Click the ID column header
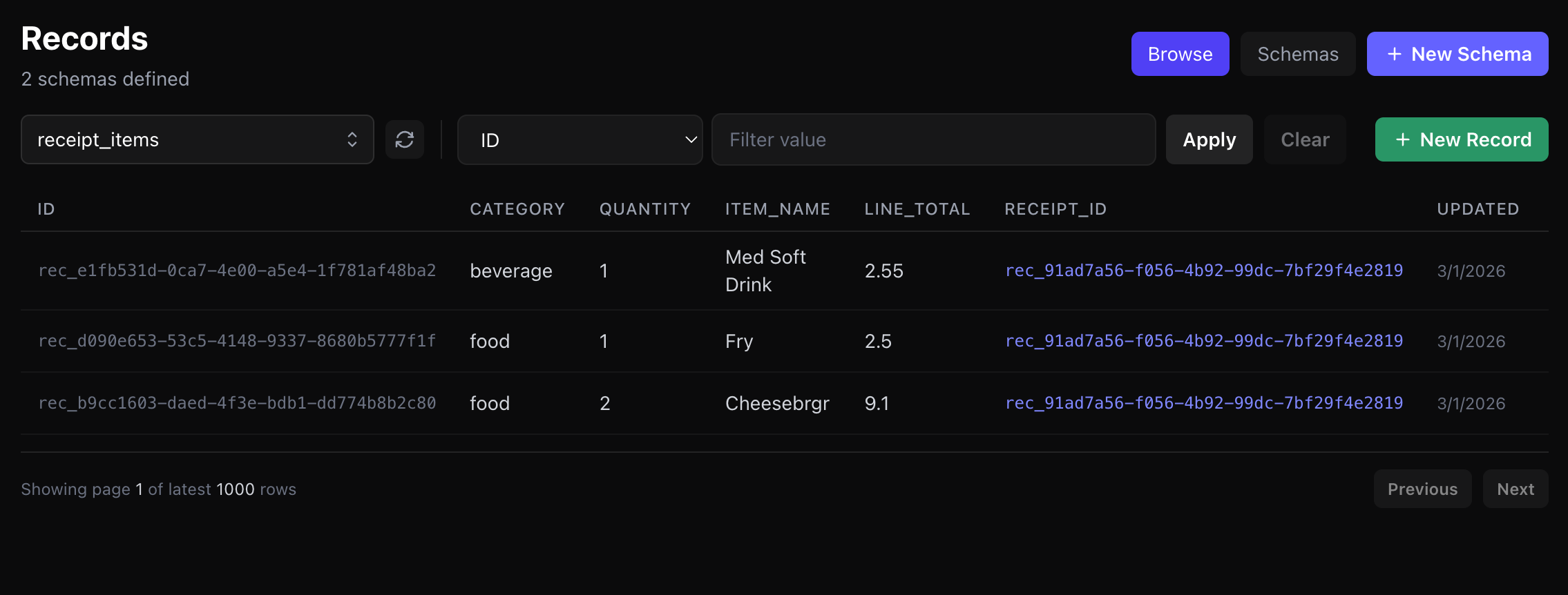Viewport: 1568px width, 595px height. (46, 209)
